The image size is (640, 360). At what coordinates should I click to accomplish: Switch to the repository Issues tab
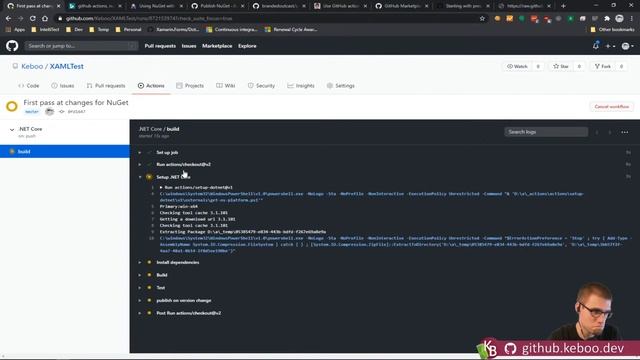(x=63, y=86)
